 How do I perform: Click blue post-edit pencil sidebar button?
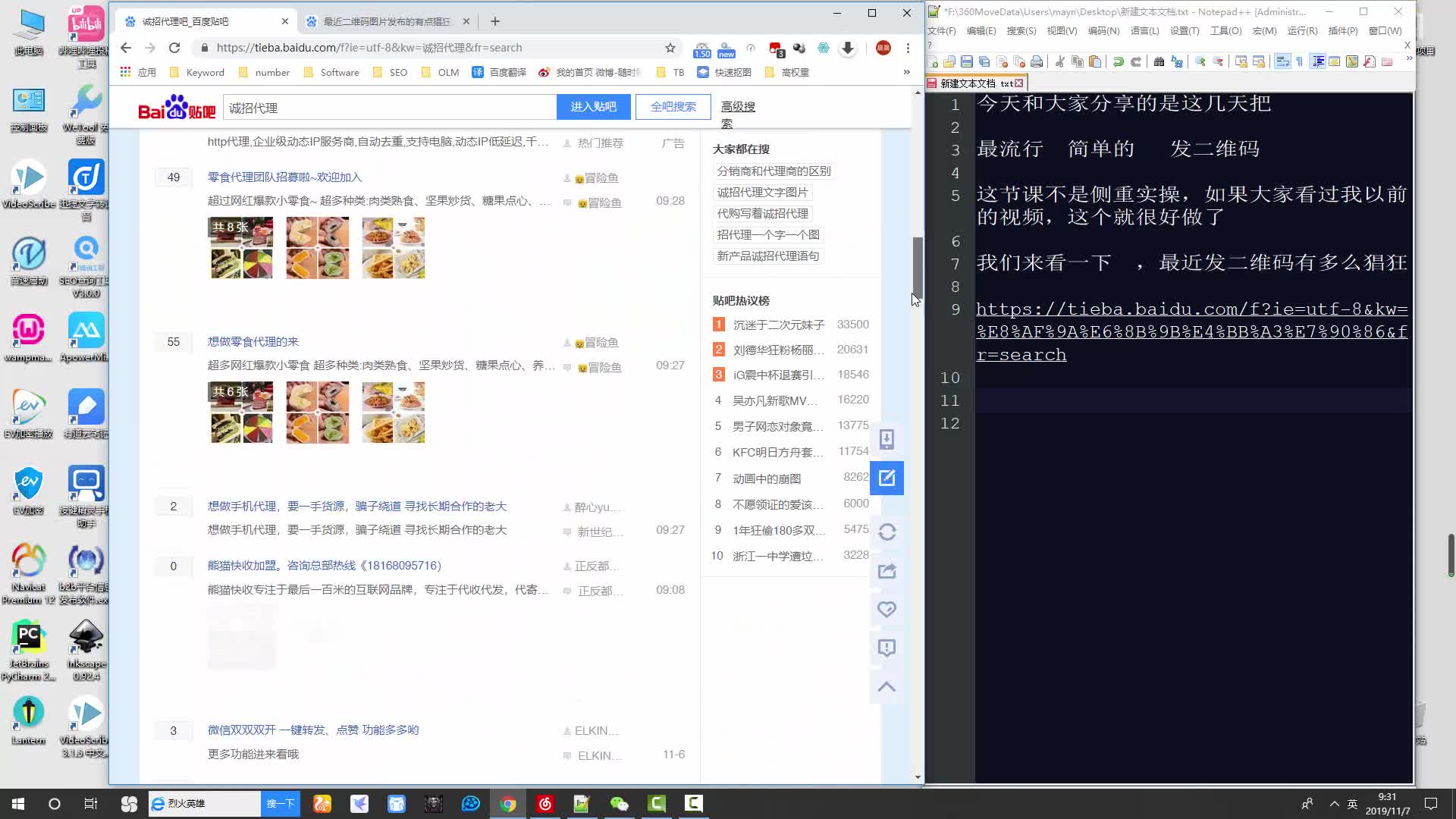(886, 478)
